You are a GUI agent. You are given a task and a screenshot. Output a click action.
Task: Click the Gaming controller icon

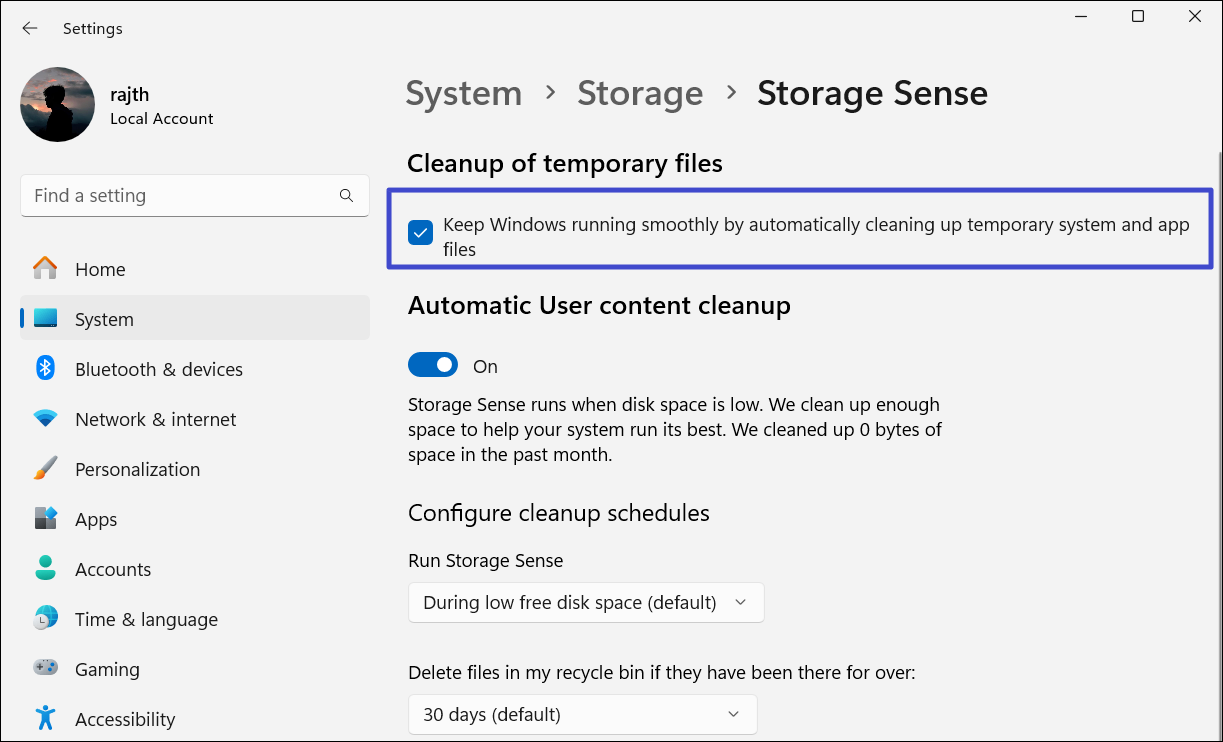[x=45, y=669]
